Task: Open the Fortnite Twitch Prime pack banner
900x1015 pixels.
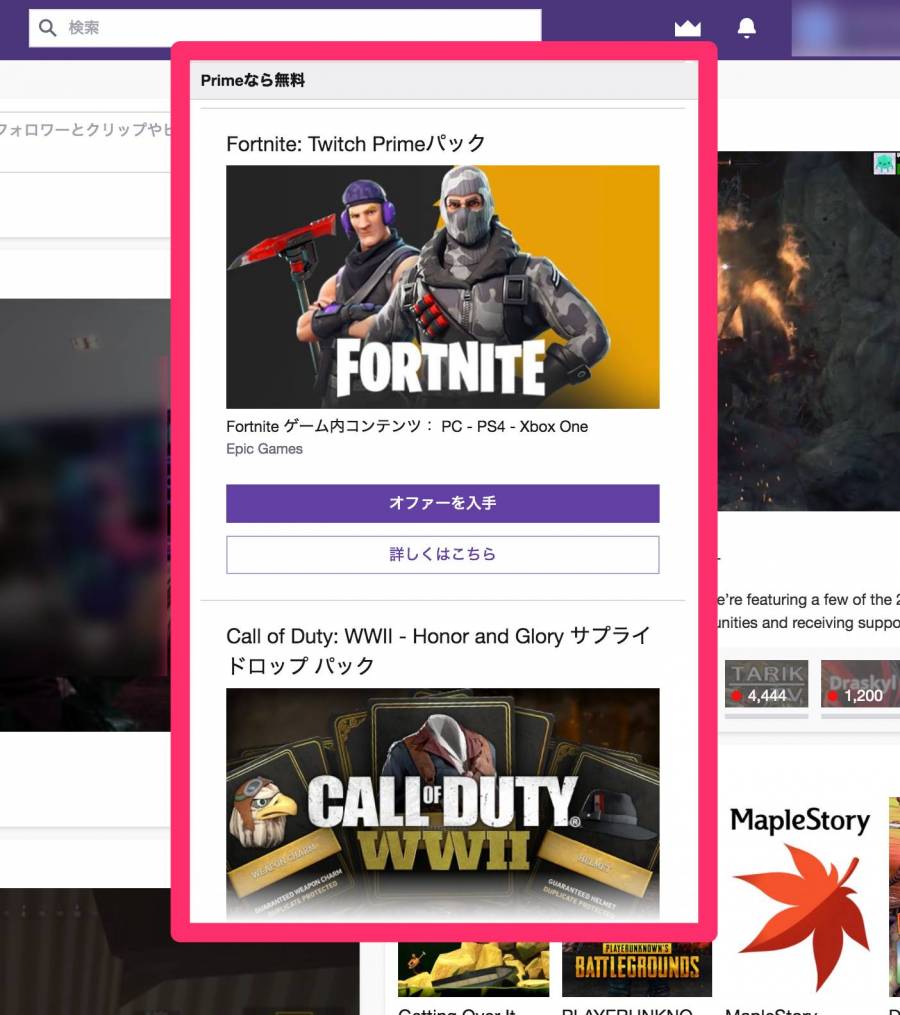Action: point(443,287)
